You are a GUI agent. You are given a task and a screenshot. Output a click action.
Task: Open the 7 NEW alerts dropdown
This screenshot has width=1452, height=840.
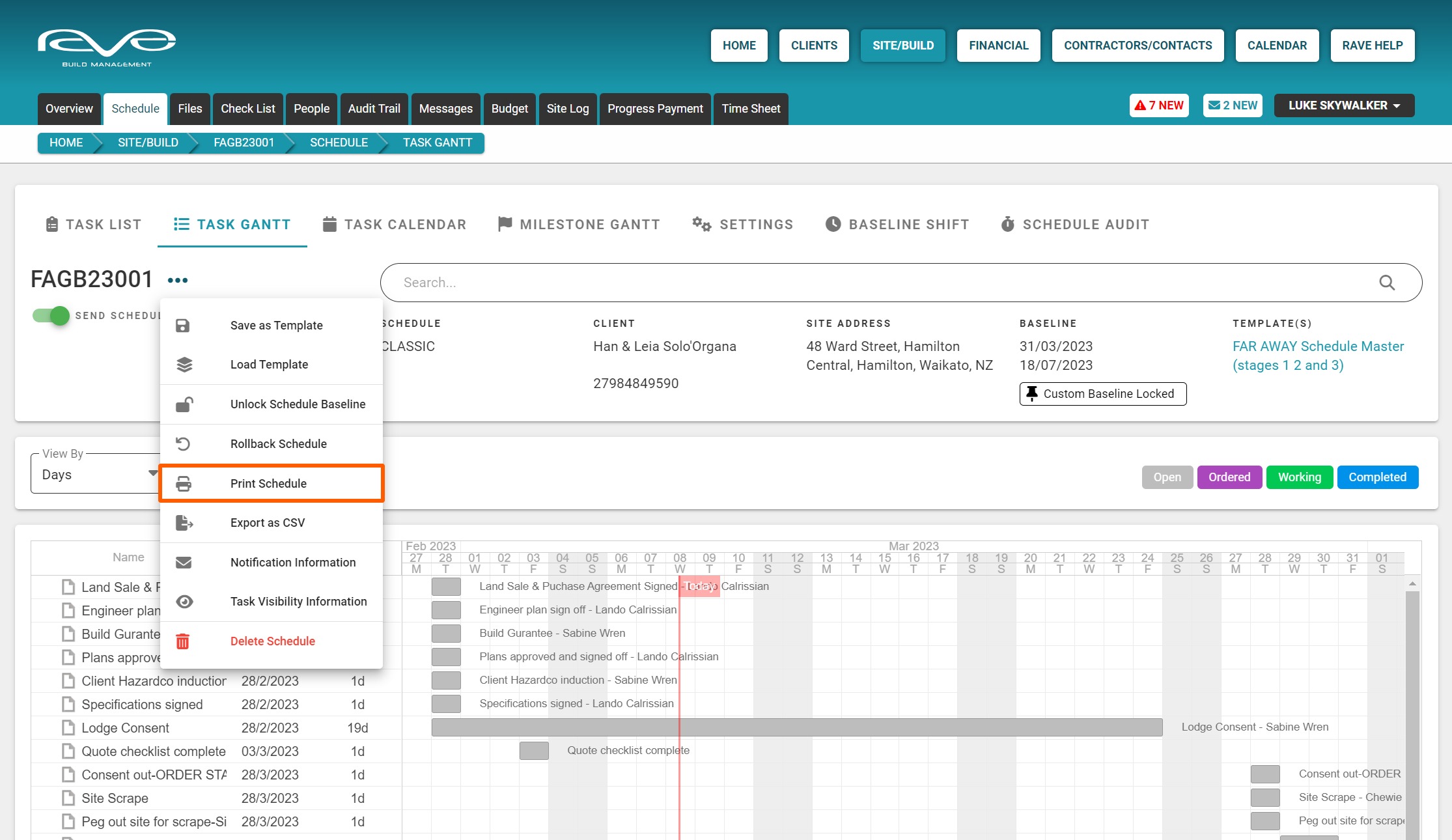coord(1159,105)
